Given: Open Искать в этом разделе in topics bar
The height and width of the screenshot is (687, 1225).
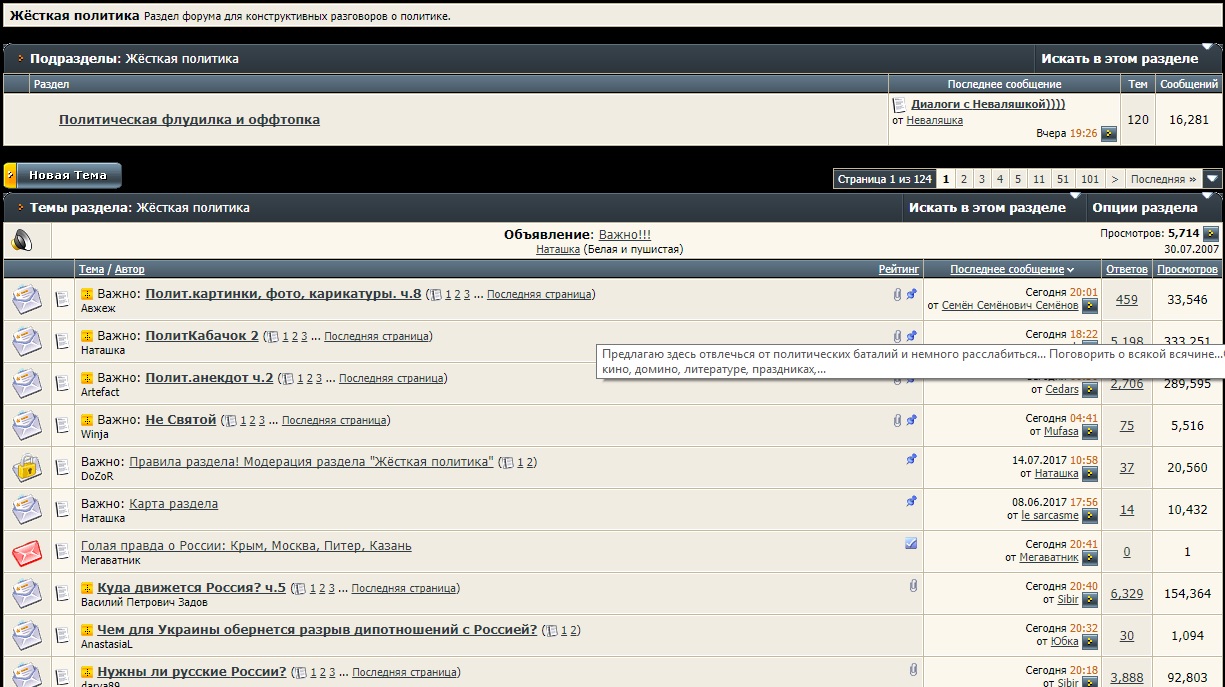Looking at the screenshot, I should pyautogui.click(x=987, y=207).
